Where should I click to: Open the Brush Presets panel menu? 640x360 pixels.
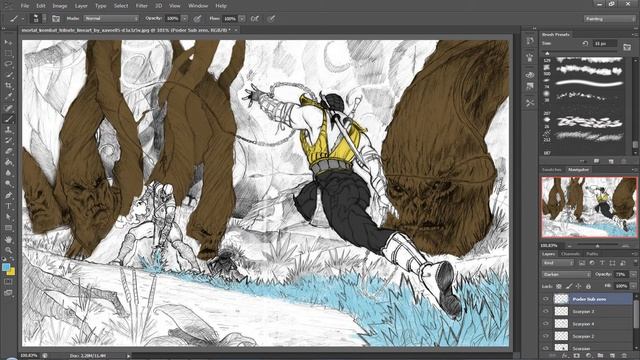pyautogui.click(x=634, y=35)
